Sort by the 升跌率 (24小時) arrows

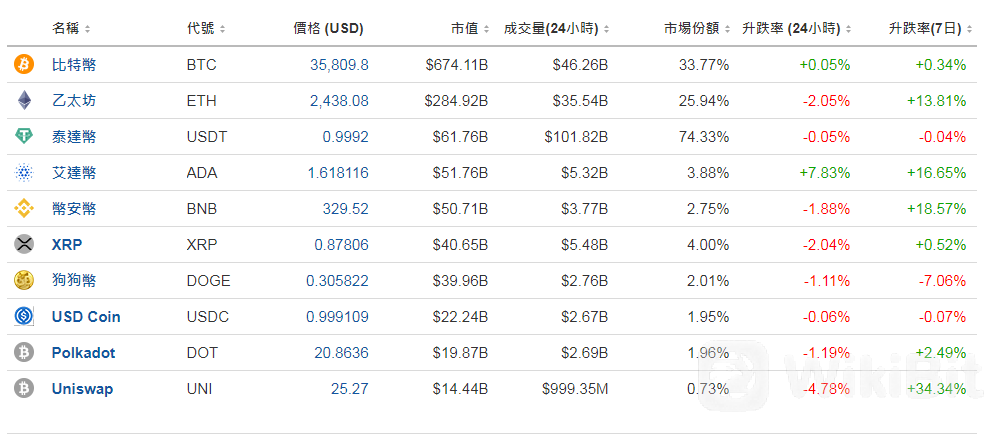[x=848, y=29]
